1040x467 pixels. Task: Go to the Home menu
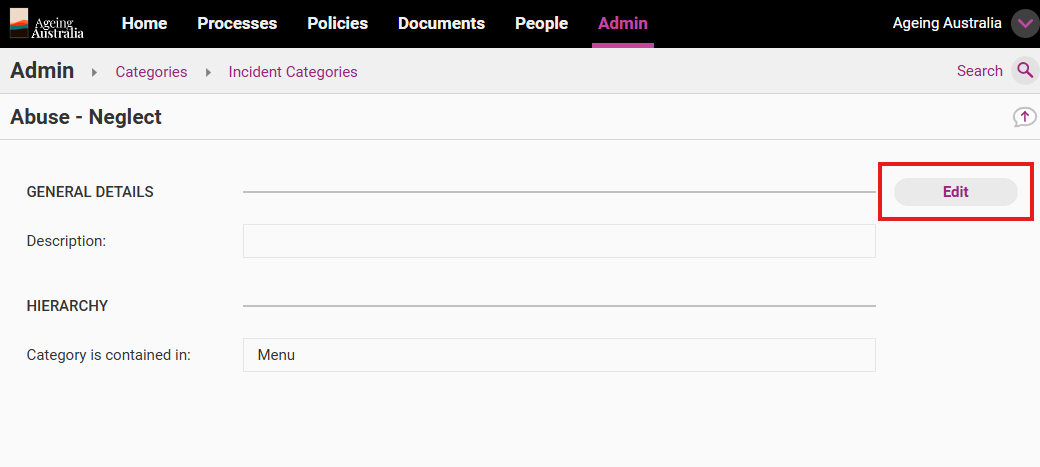click(144, 23)
